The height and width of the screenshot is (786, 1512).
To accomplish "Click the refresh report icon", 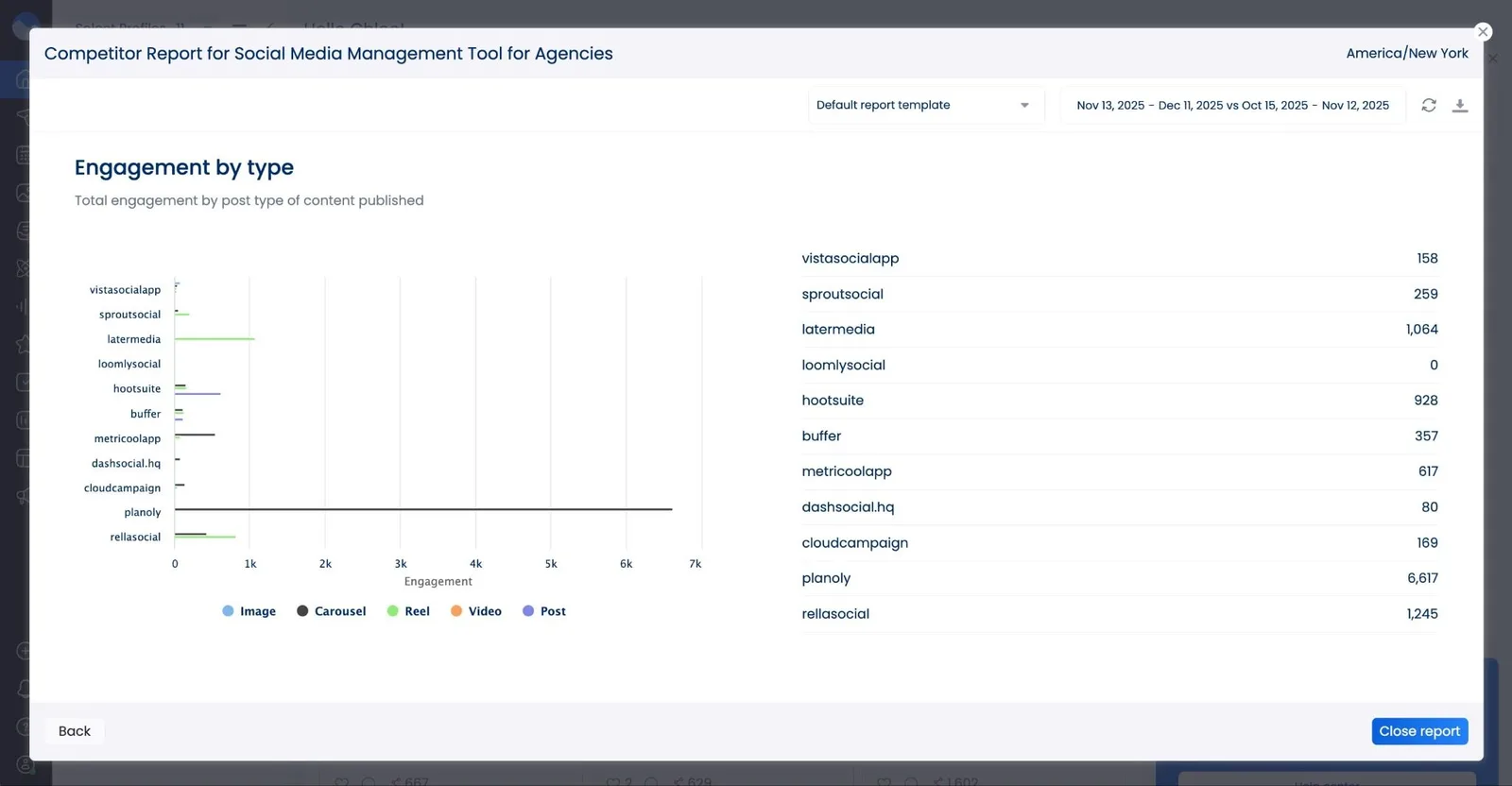I will point(1428,105).
